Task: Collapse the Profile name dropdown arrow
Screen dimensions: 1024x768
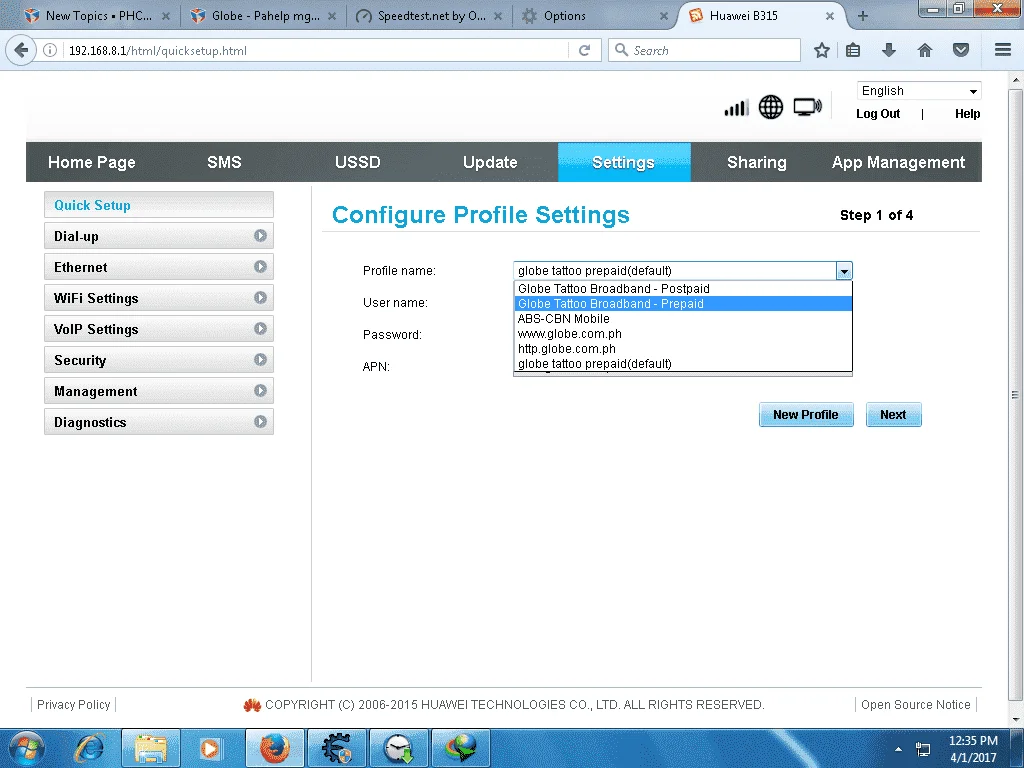Action: click(844, 271)
